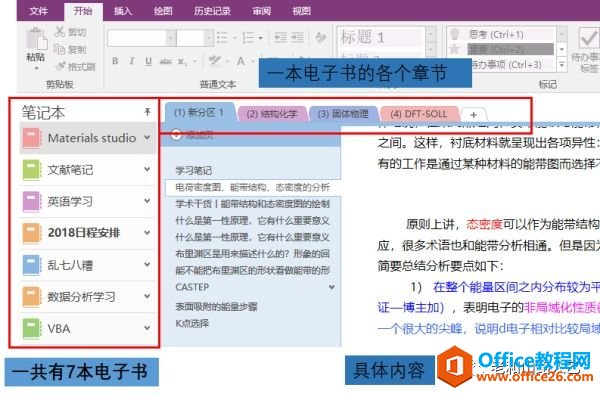Expand the 乱七八糟 notebook chevron
The width and height of the screenshot is (600, 394).
147,264
